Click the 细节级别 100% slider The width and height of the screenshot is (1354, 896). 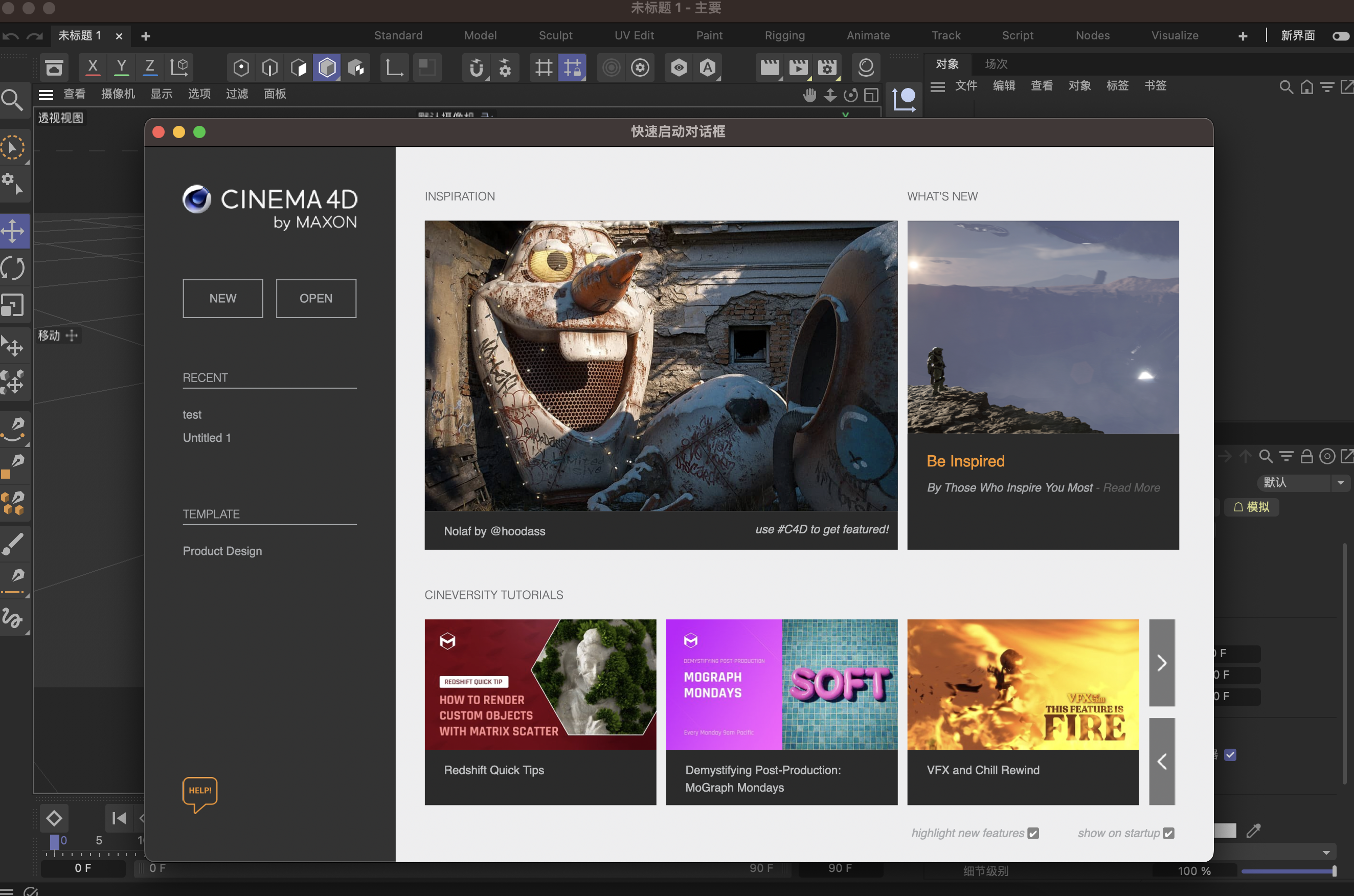[x=1289, y=871]
